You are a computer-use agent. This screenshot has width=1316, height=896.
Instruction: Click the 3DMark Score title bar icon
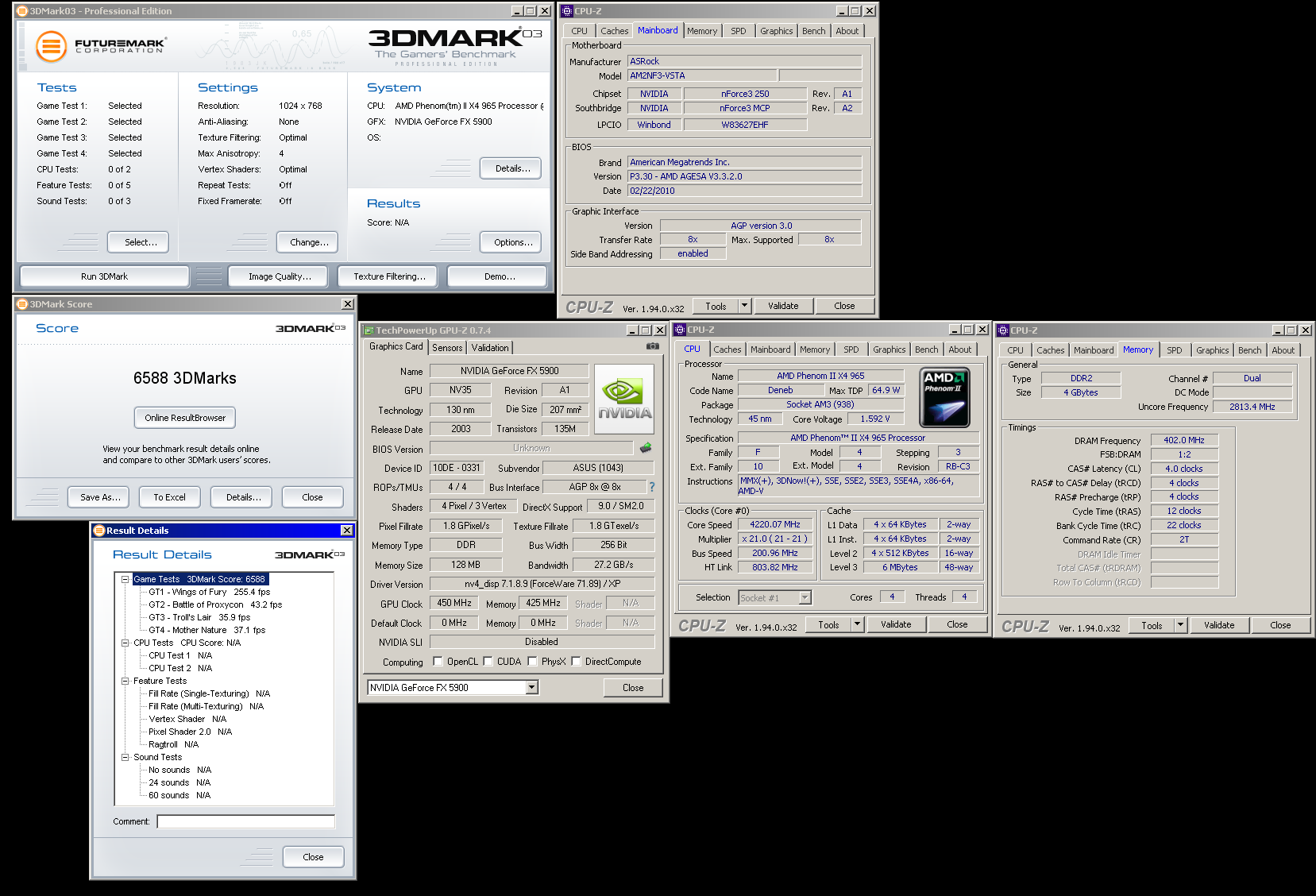[x=22, y=304]
